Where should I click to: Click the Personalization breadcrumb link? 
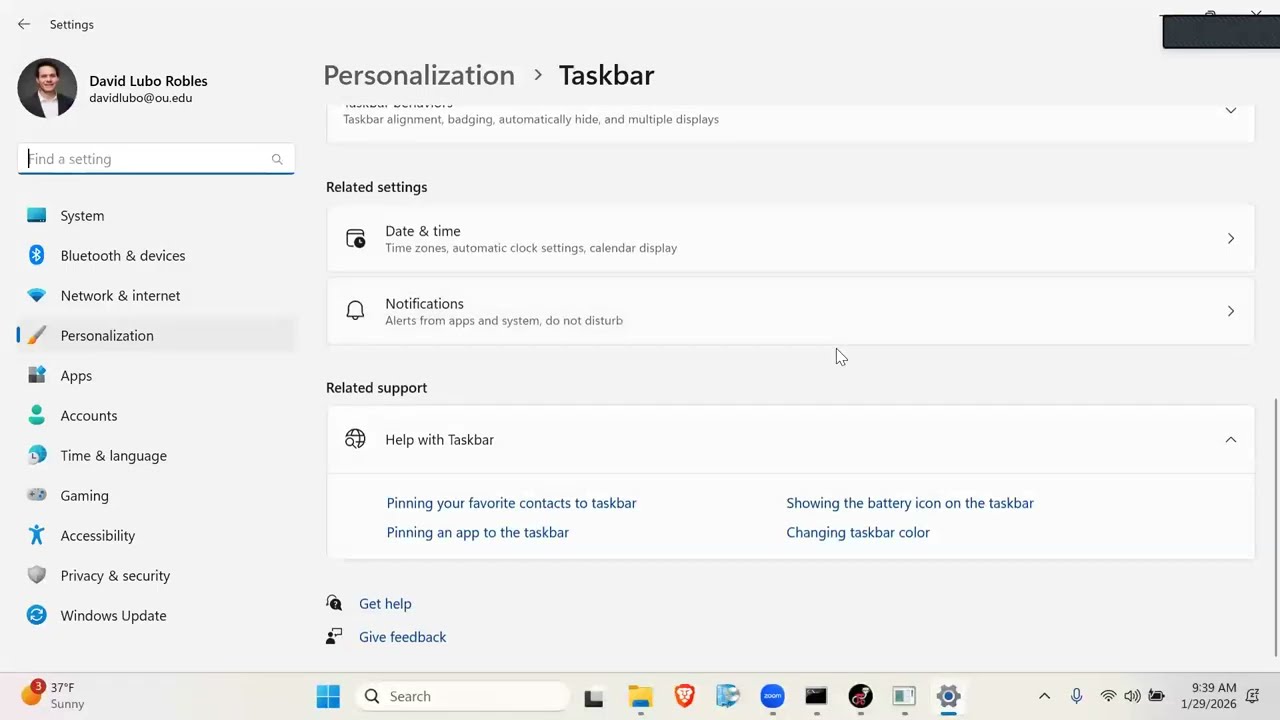tap(419, 75)
